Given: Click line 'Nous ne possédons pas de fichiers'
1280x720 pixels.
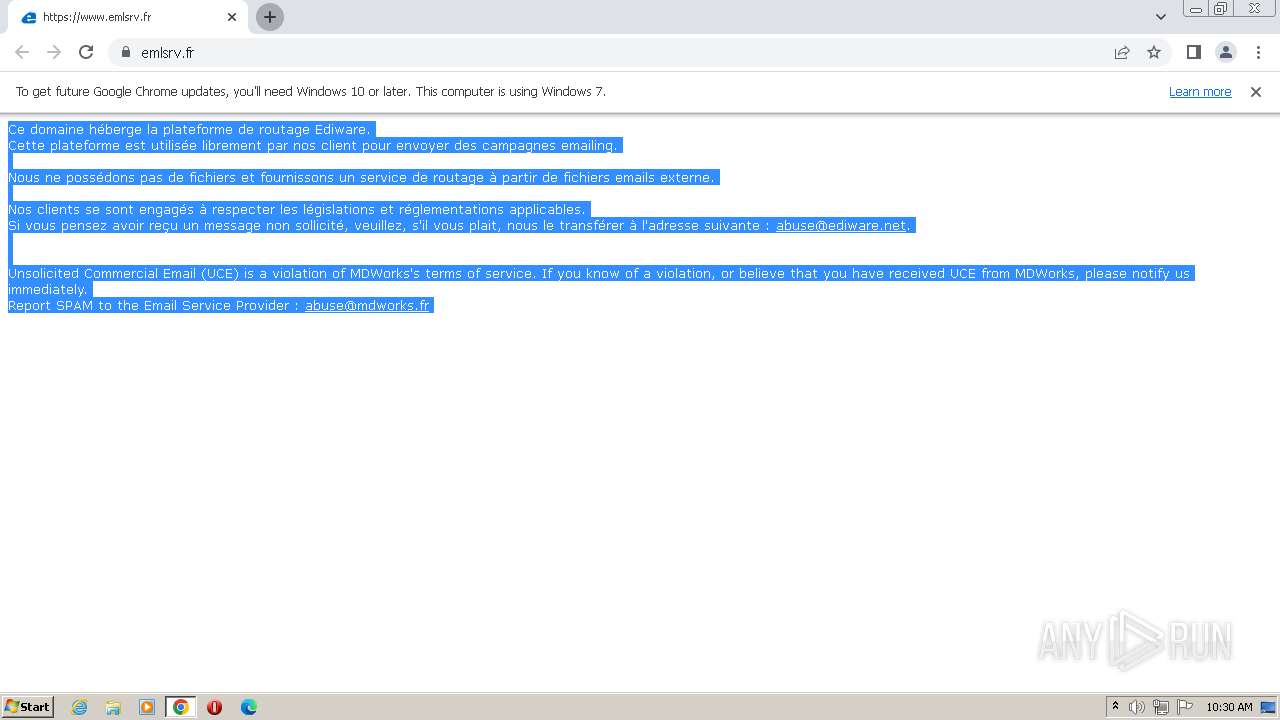Looking at the screenshot, I should tap(362, 177).
